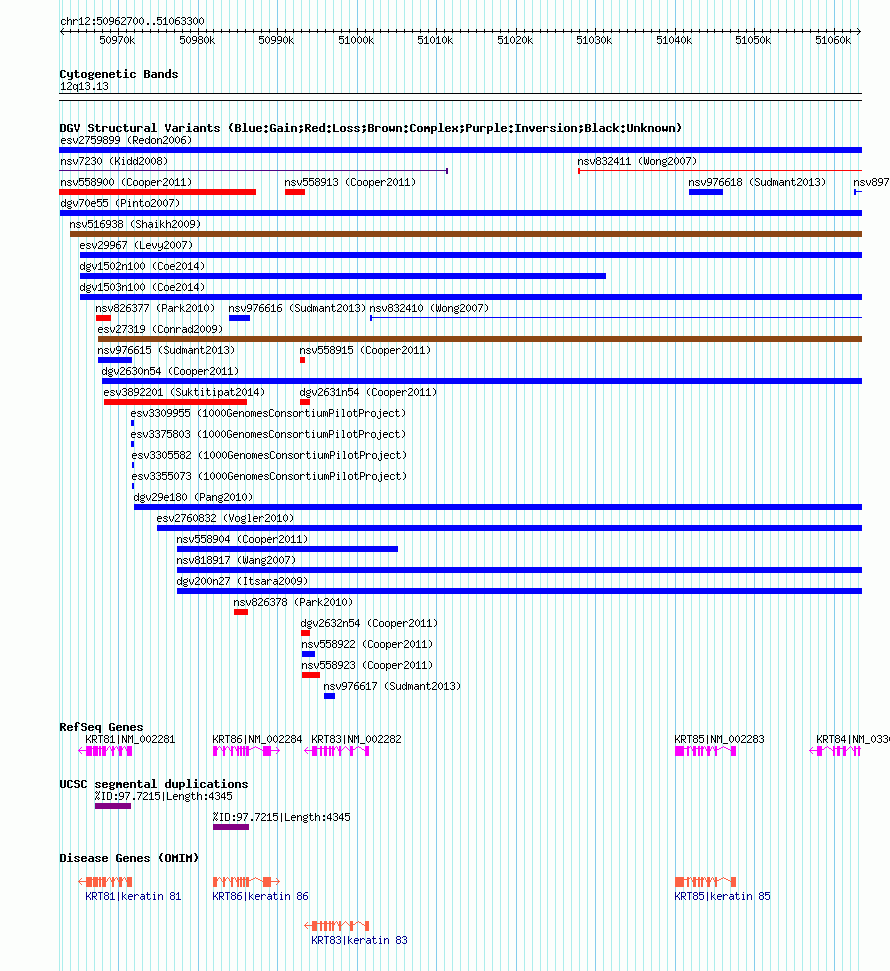Open the KRT85|keratin 85 link

[722, 896]
